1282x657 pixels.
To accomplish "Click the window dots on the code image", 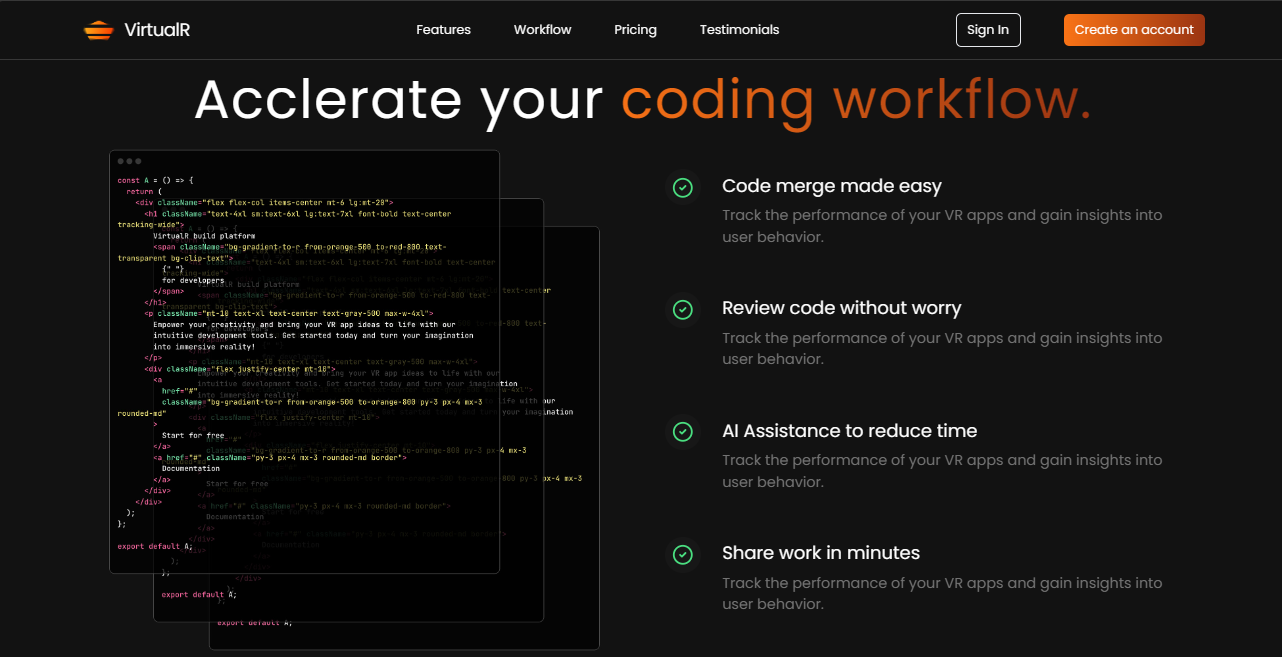I will pyautogui.click(x=129, y=161).
